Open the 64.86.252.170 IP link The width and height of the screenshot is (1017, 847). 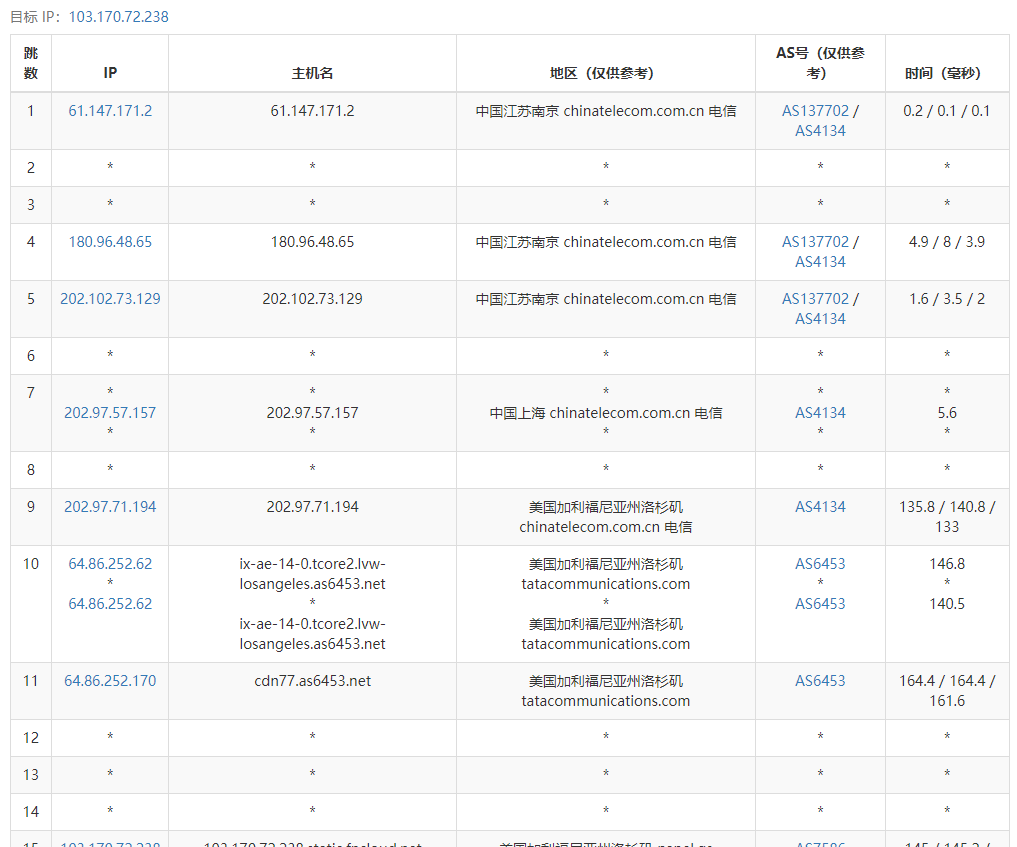[x=110, y=681]
